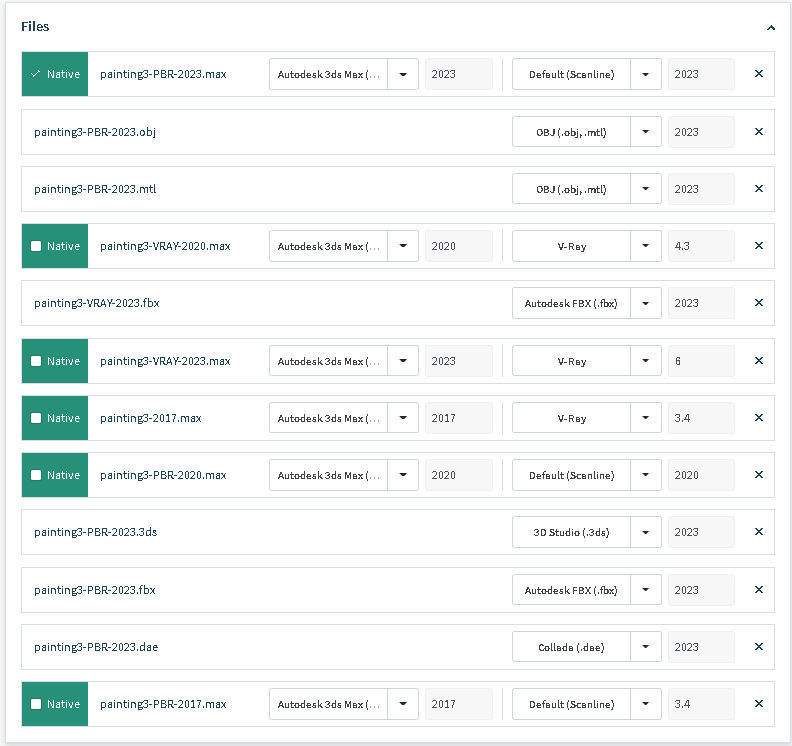Delete the painting3-PBR-2023.3ds file row
This screenshot has height=746, width=792.
click(x=758, y=532)
